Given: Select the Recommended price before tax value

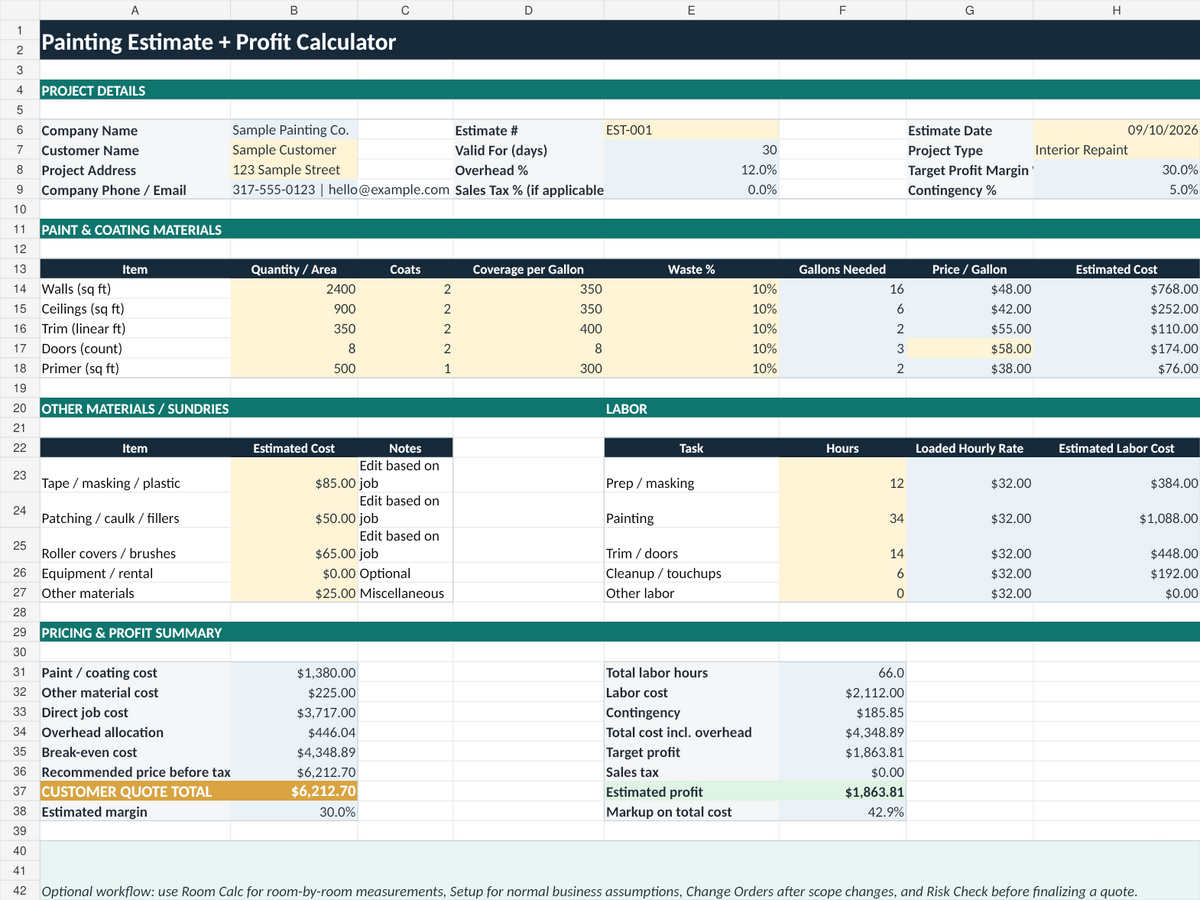Looking at the screenshot, I should click(x=293, y=772).
